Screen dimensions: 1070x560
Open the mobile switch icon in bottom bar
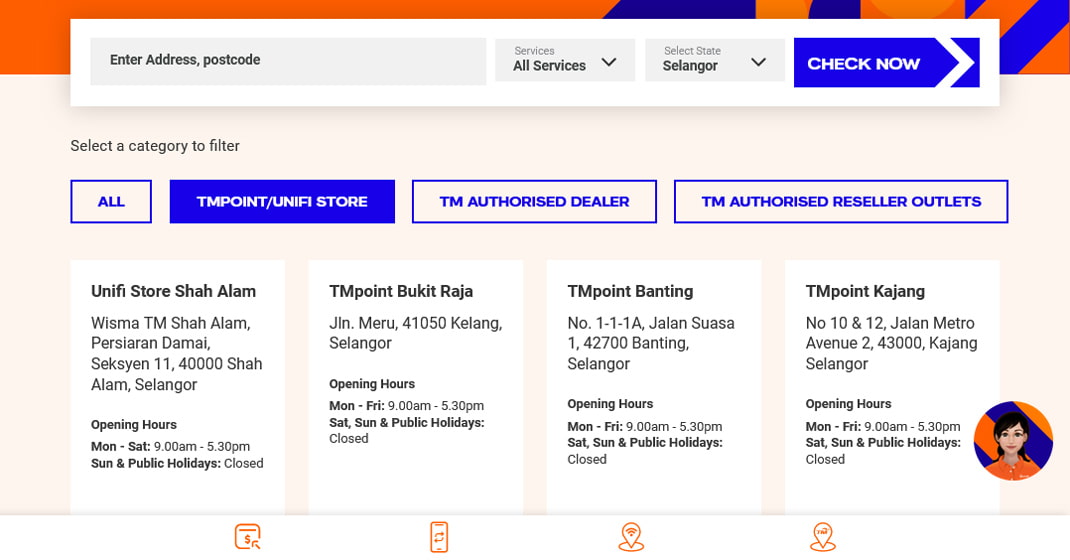(439, 537)
